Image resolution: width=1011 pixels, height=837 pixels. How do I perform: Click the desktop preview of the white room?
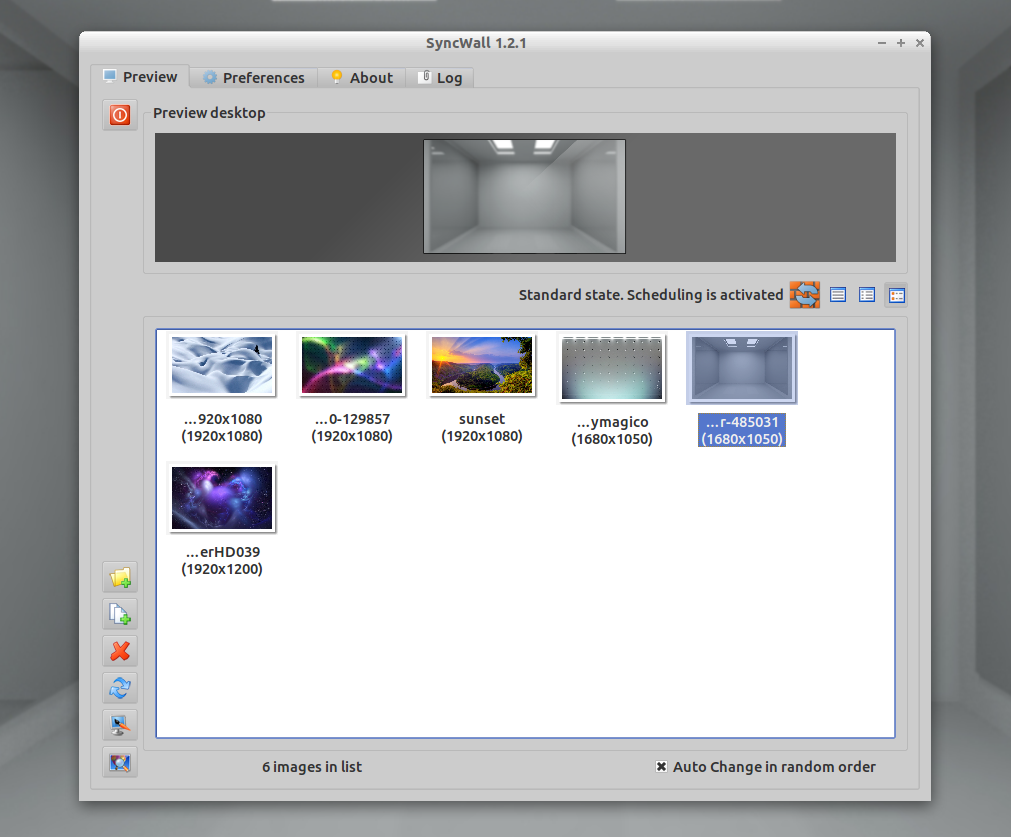click(524, 196)
